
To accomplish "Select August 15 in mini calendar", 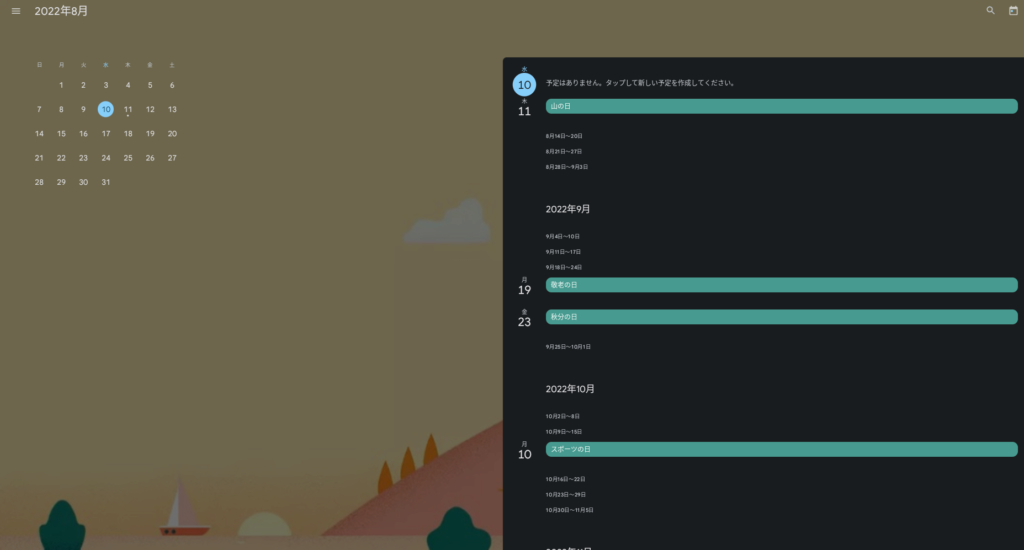I will tap(61, 133).
